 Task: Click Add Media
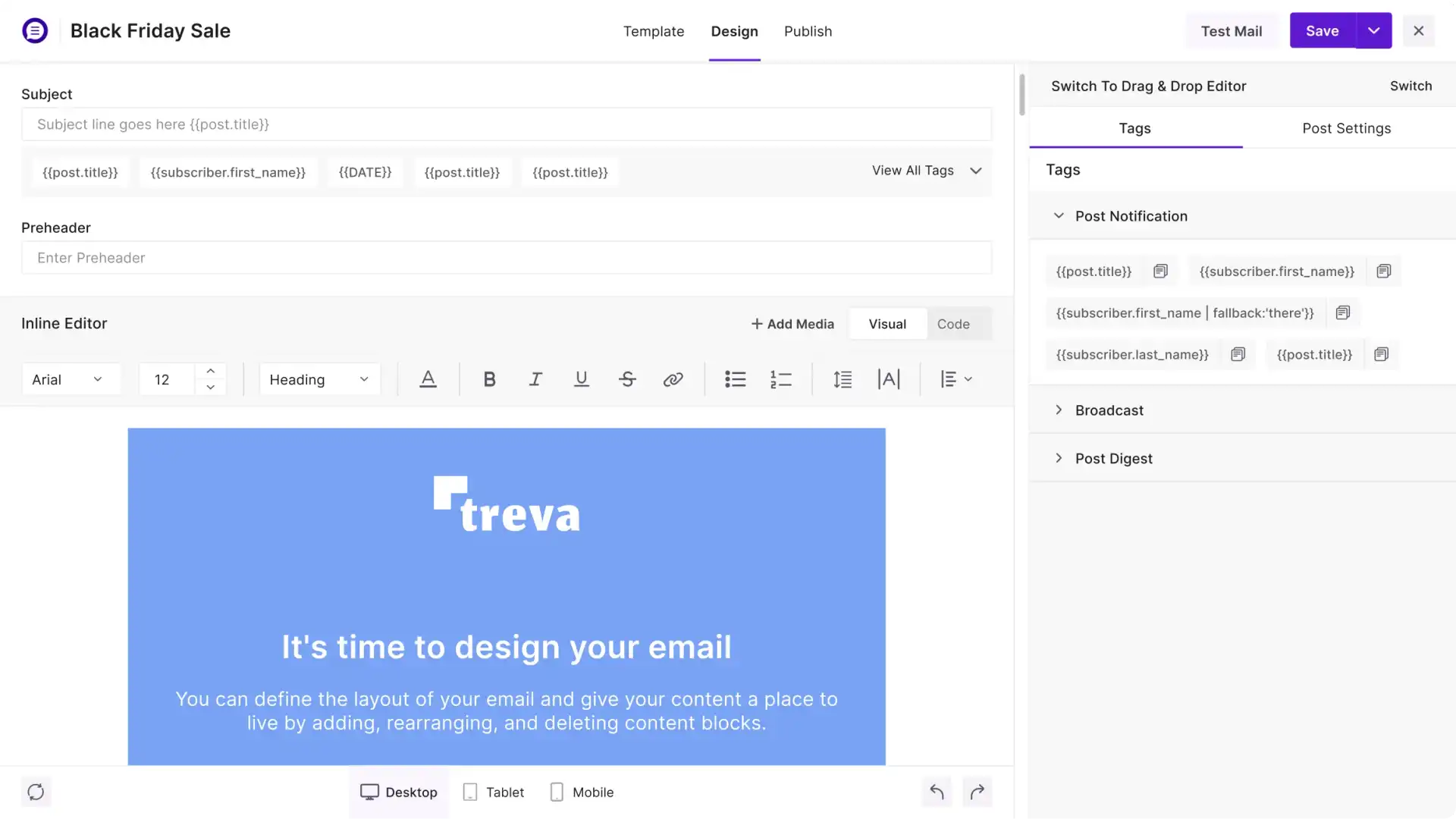792,325
